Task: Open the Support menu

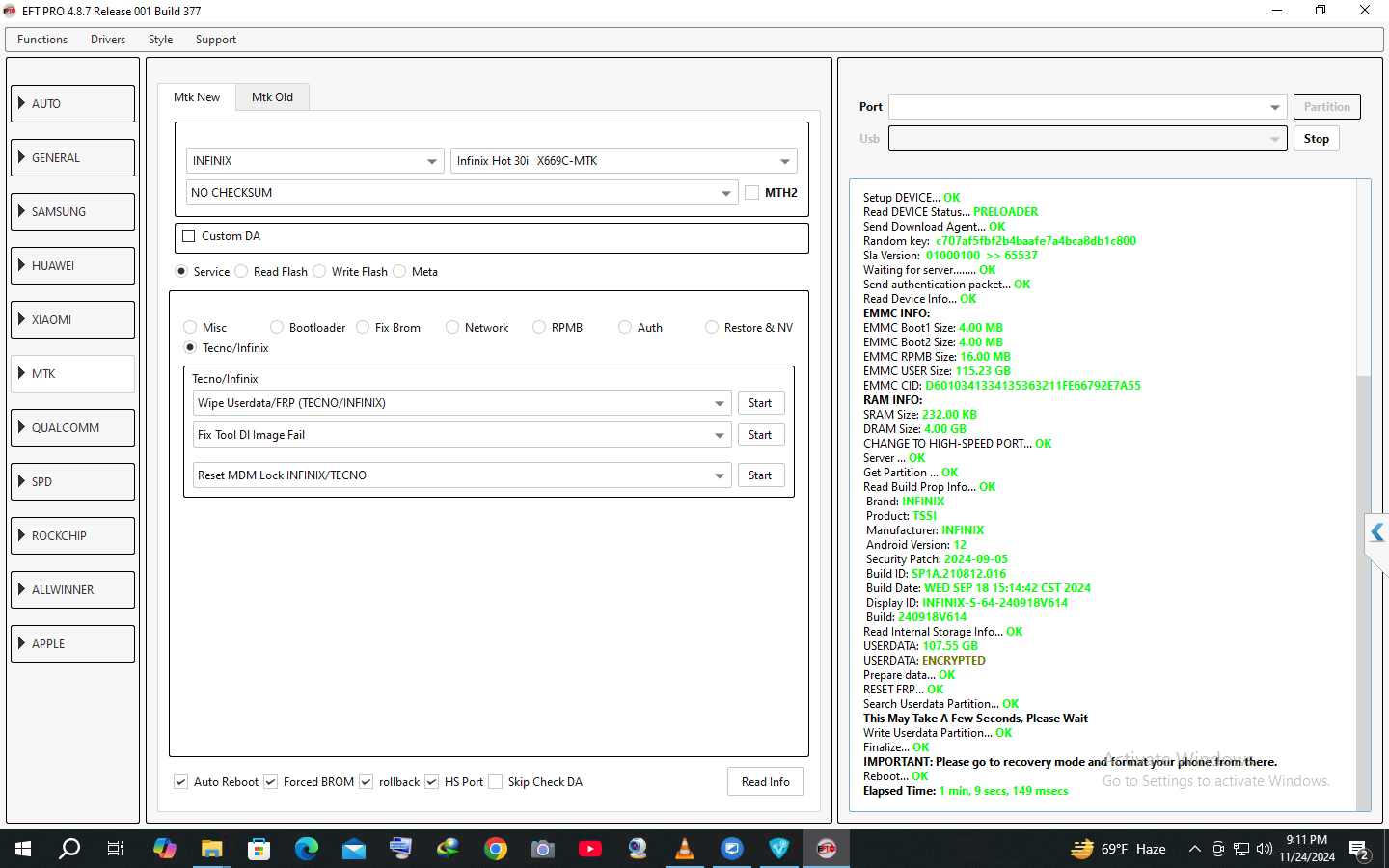Action: [216, 40]
